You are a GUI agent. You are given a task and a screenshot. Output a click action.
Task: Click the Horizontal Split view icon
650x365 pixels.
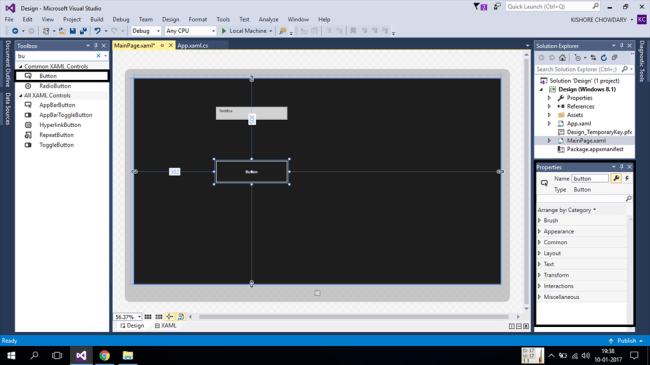(519, 326)
